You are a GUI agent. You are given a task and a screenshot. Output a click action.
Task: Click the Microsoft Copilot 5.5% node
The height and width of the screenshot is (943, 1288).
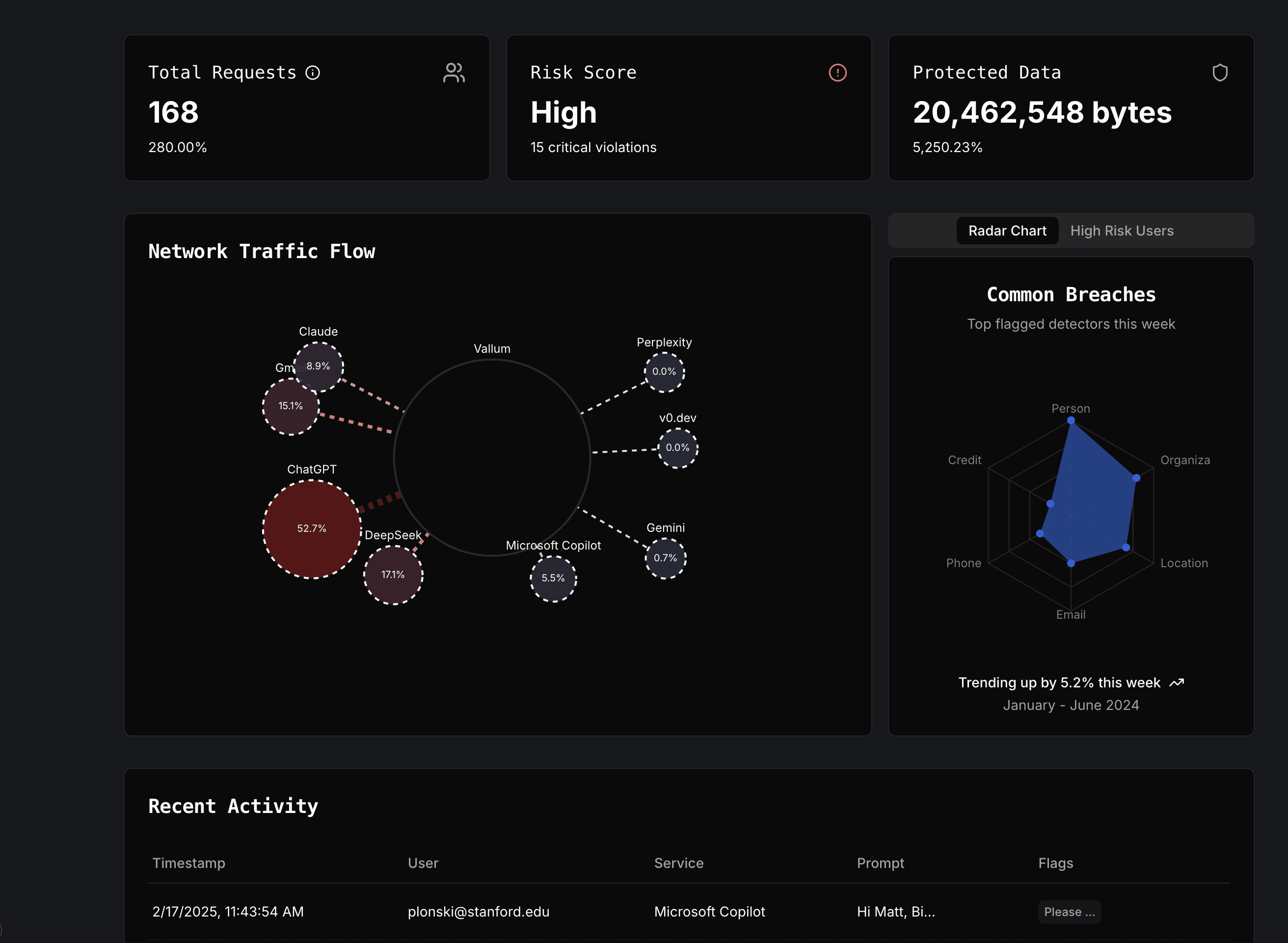553,578
